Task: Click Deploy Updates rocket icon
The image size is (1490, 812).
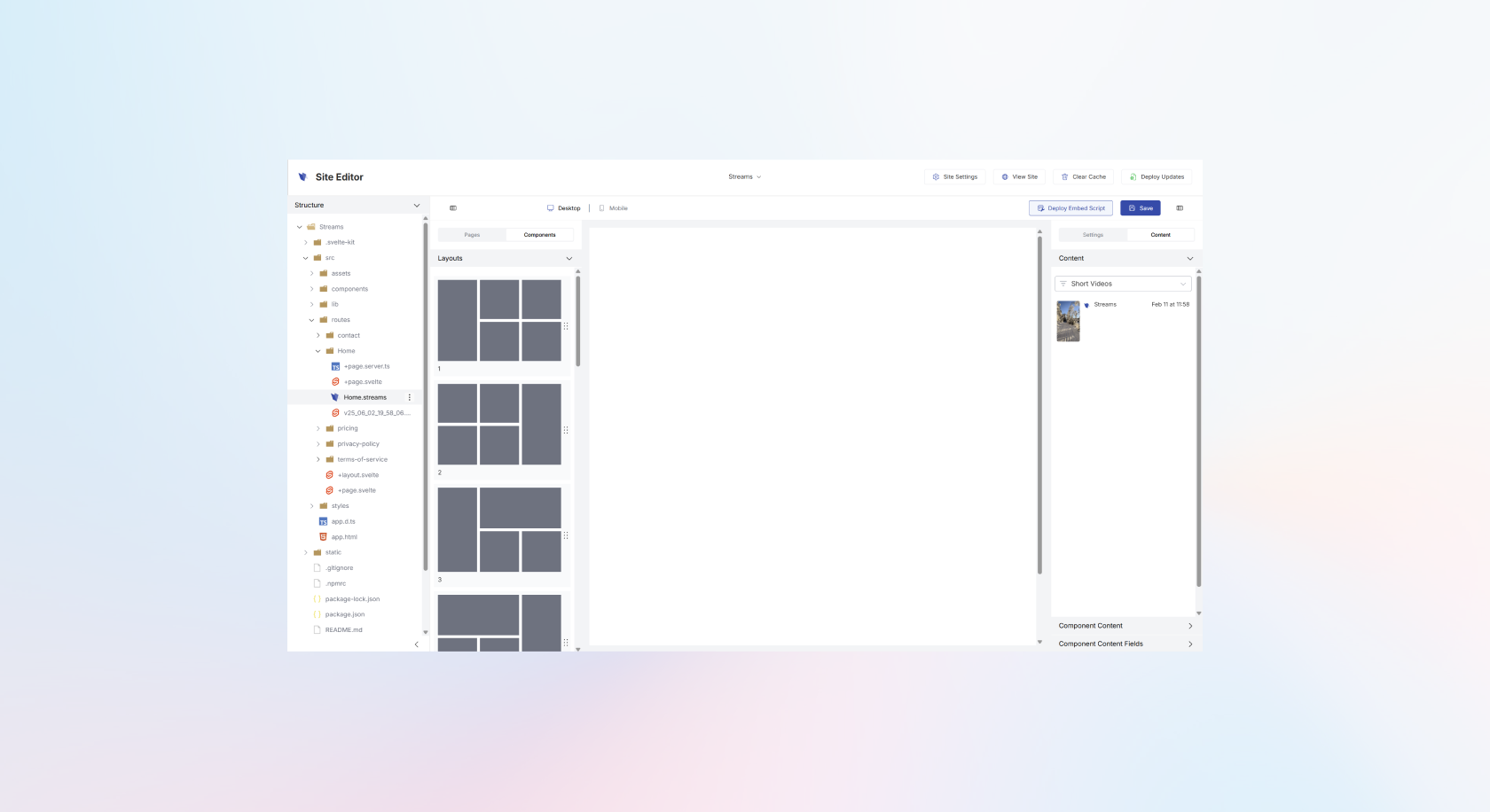Action: coord(1133,176)
